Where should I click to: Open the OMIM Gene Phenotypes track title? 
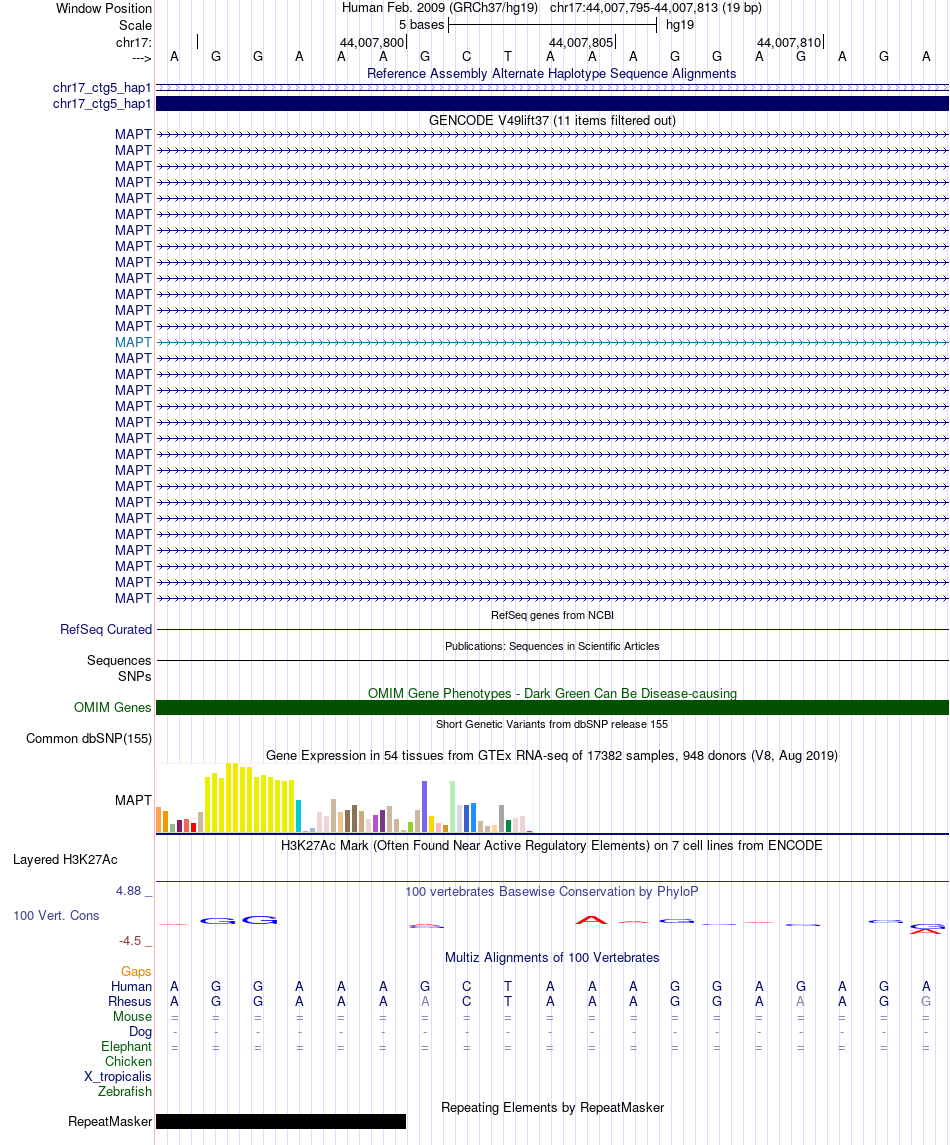(552, 694)
